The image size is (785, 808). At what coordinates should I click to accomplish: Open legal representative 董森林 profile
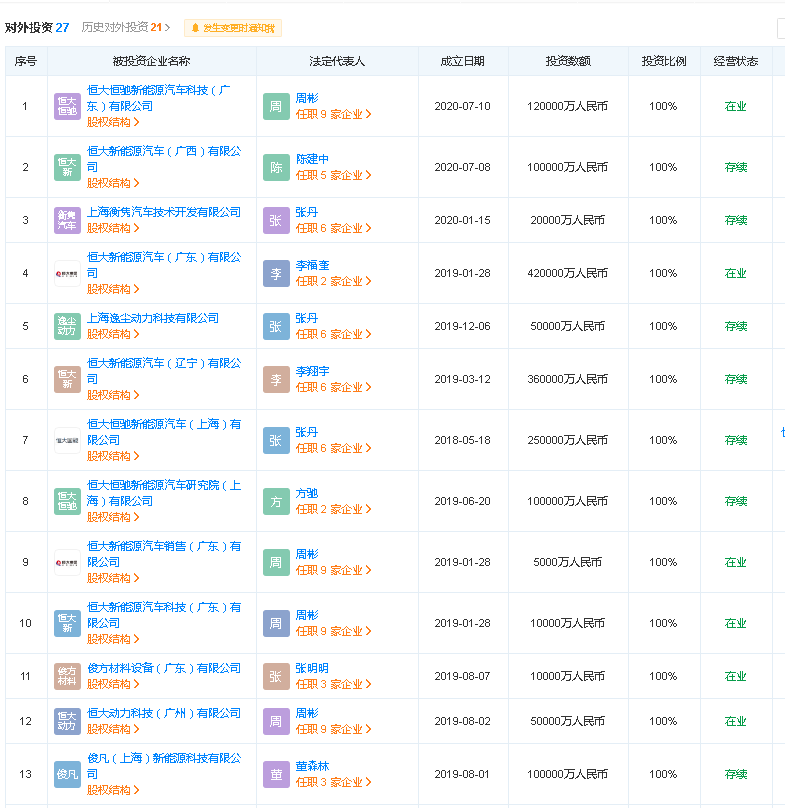[312, 766]
